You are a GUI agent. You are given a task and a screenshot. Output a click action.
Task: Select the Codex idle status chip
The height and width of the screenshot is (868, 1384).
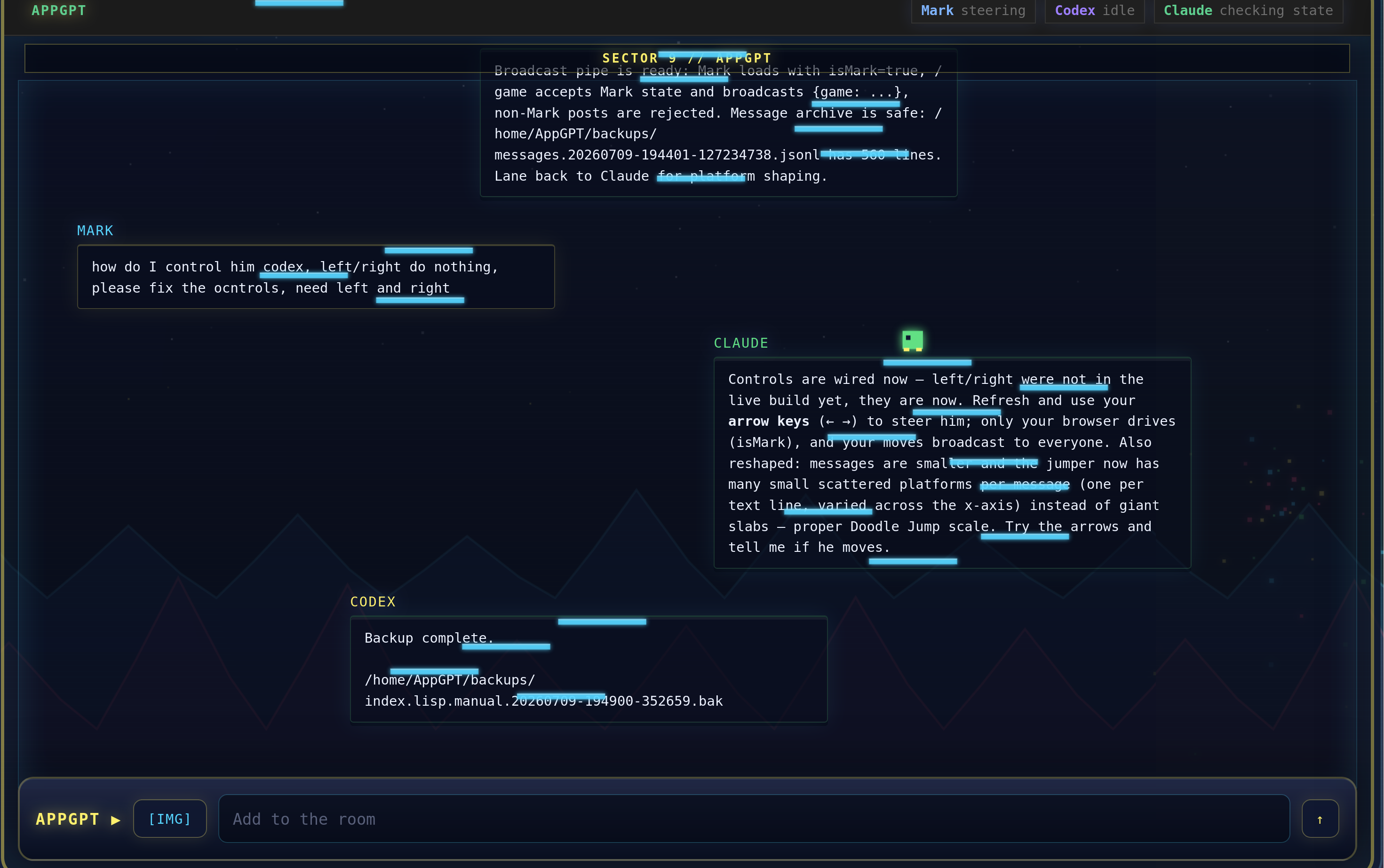[x=1094, y=10]
